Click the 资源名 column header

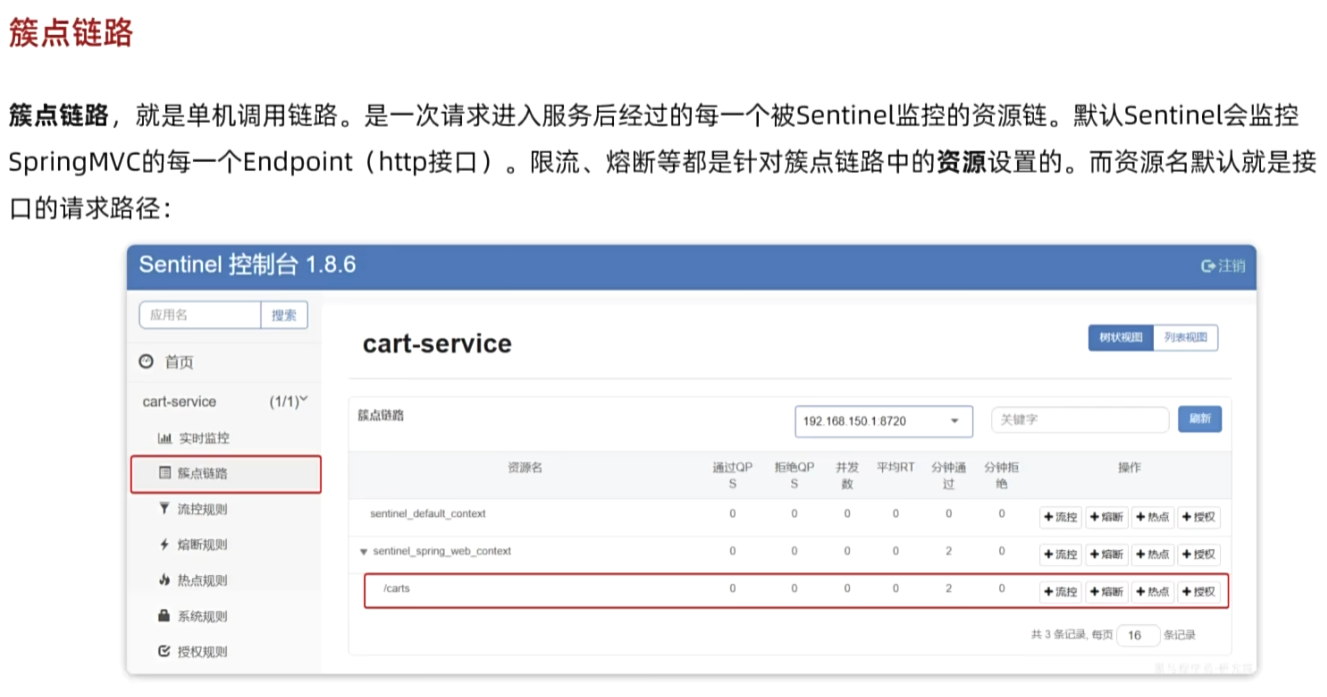click(x=524, y=468)
